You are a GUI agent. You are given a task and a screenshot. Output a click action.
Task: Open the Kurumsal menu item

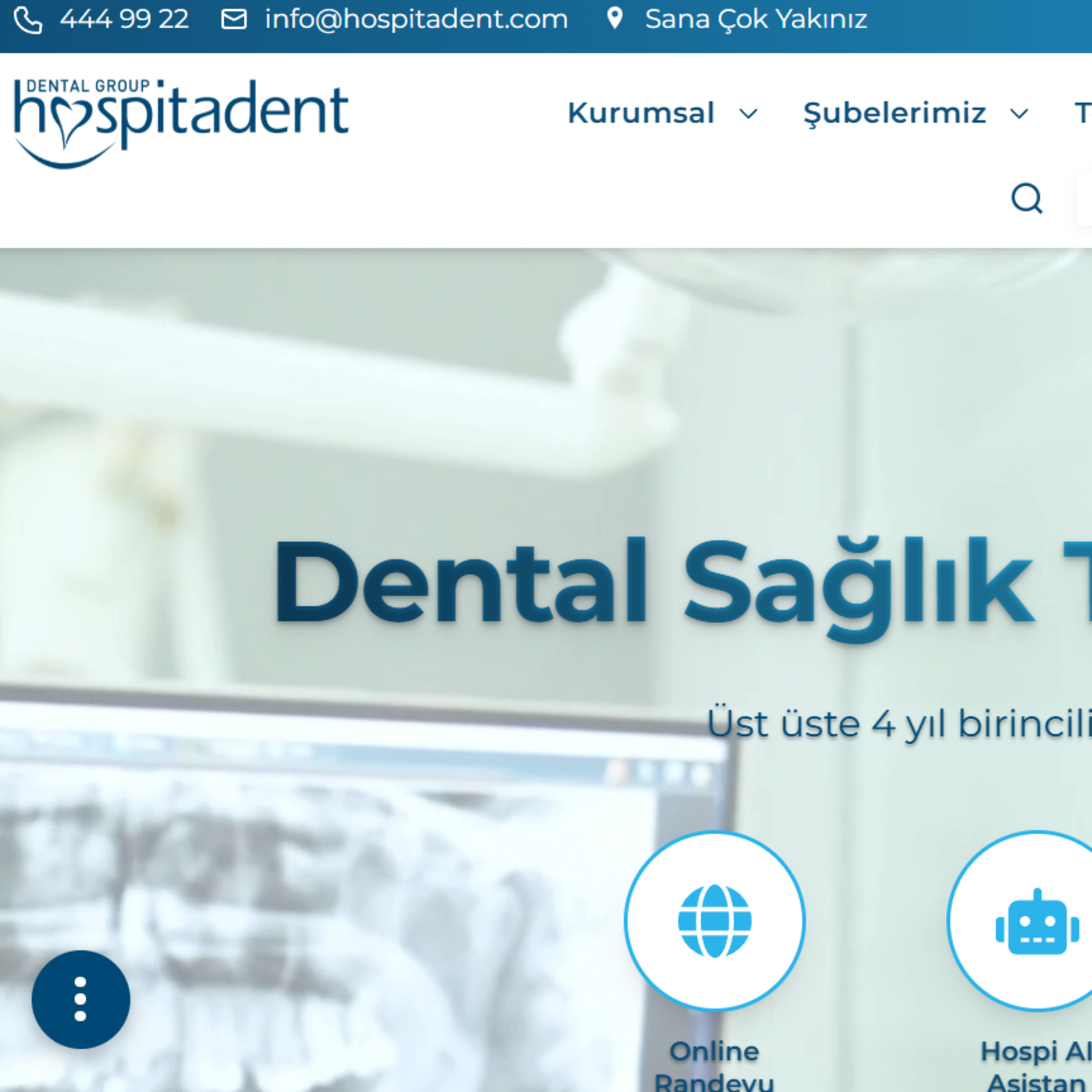click(x=641, y=112)
